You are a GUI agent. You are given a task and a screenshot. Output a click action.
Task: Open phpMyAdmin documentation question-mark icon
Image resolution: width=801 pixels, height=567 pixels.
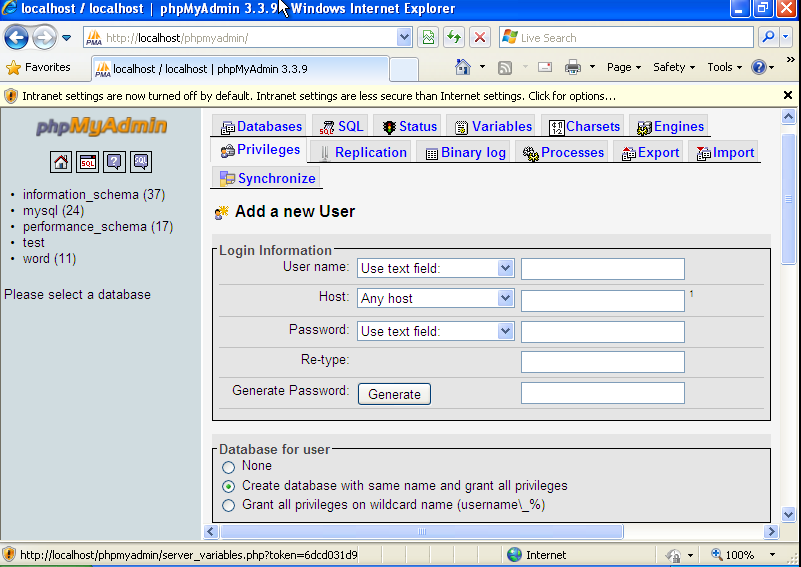[x=114, y=161]
